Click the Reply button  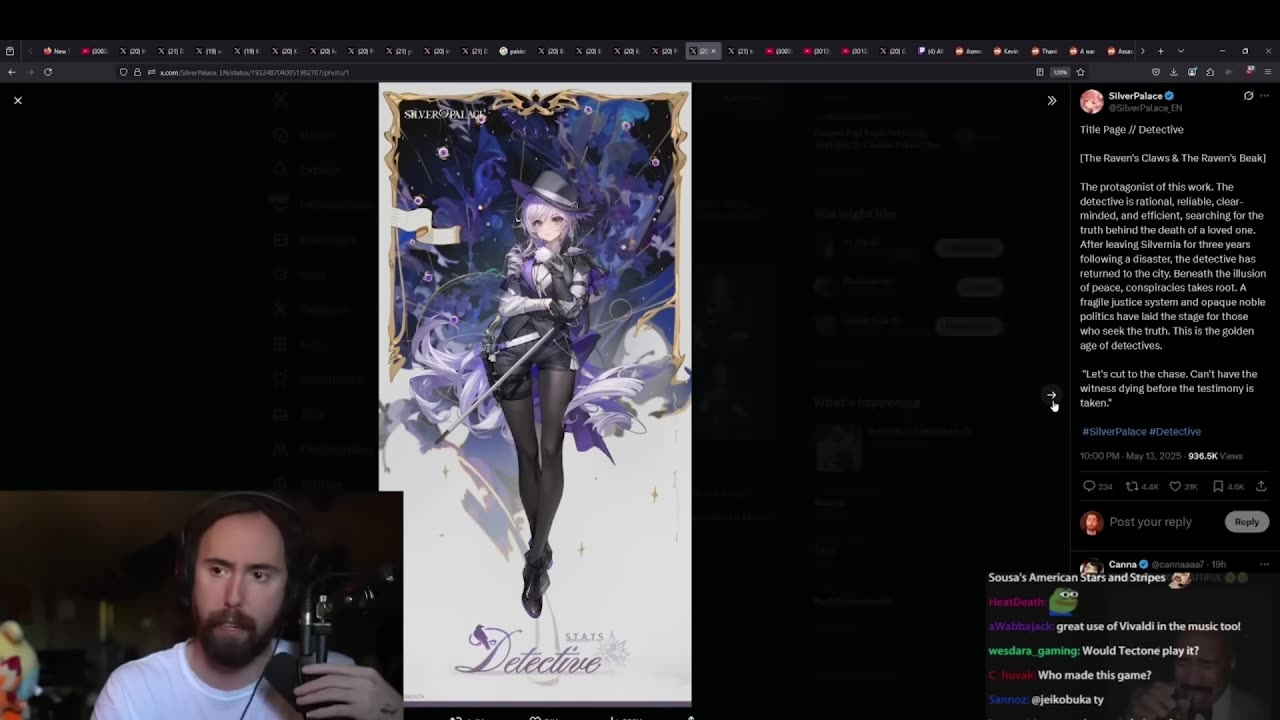coord(1246,522)
